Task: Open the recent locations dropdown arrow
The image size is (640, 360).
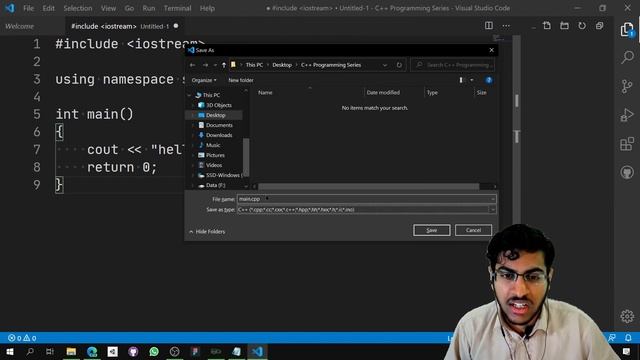Action: pyautogui.click(x=215, y=65)
